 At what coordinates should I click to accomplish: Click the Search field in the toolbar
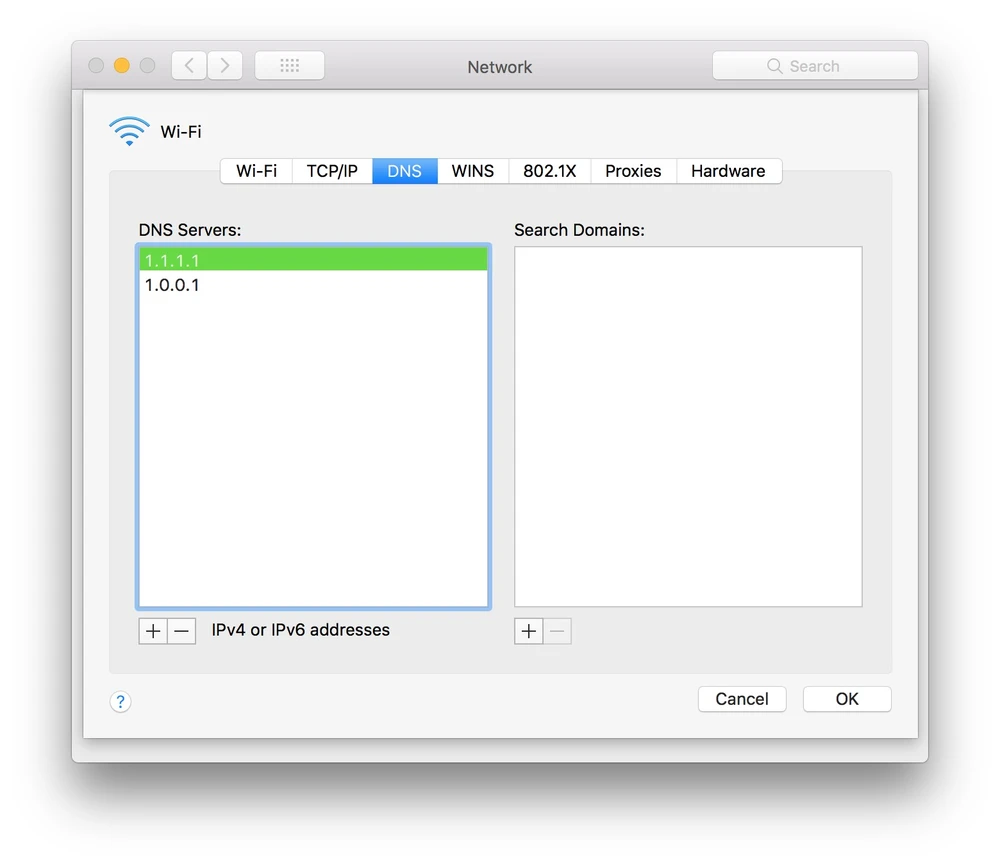[815, 66]
